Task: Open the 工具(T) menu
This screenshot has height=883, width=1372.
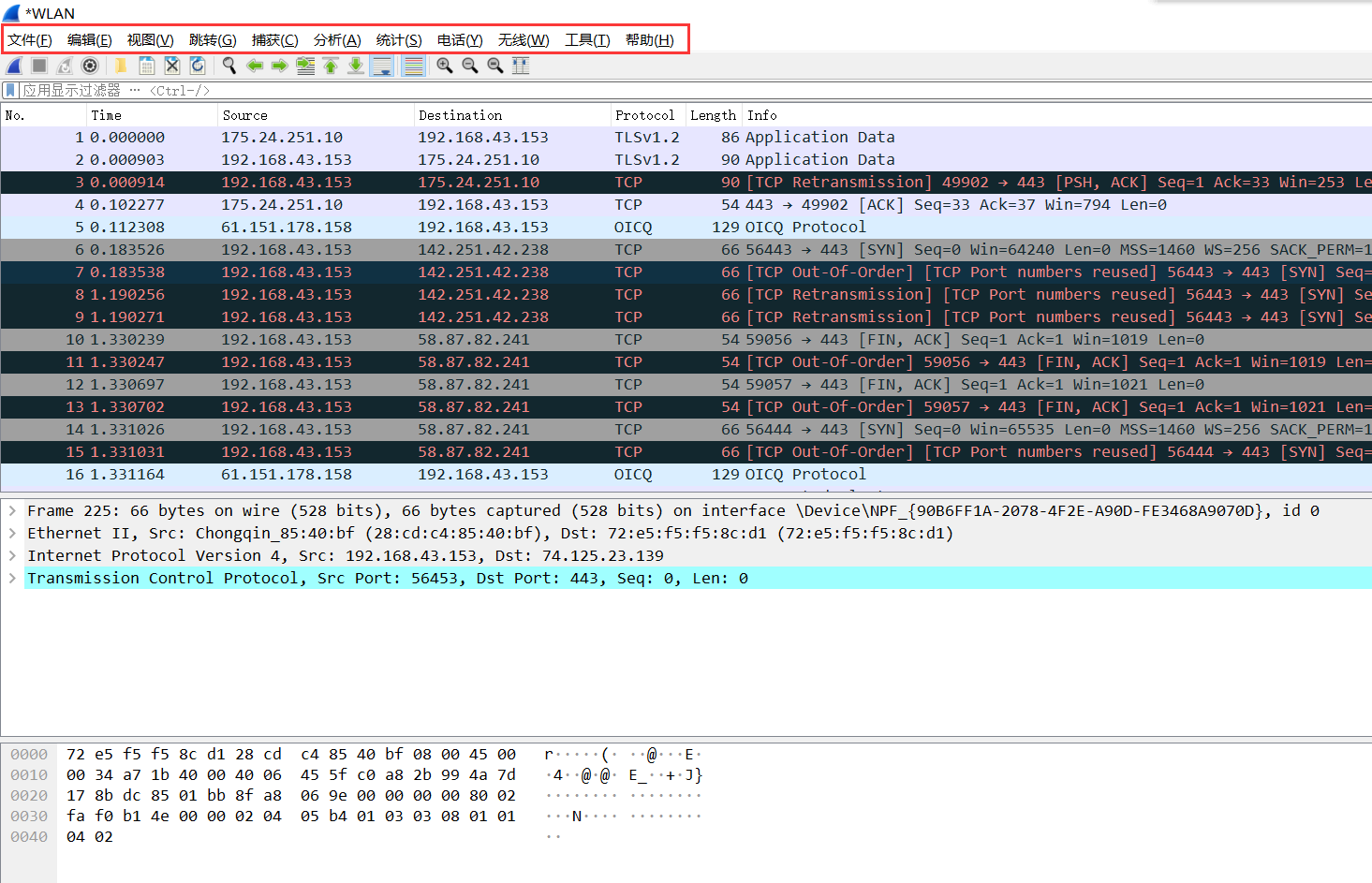Action: pyautogui.click(x=587, y=40)
